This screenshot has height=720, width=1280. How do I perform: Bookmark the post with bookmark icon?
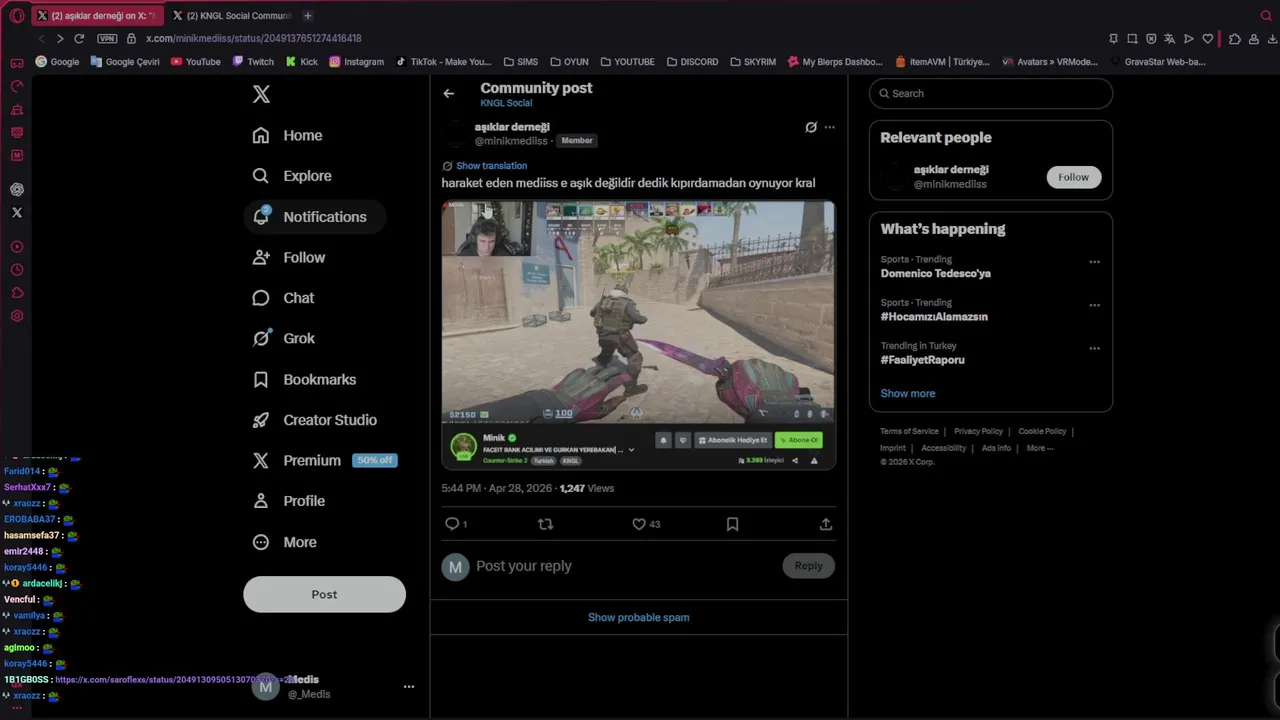pos(732,524)
